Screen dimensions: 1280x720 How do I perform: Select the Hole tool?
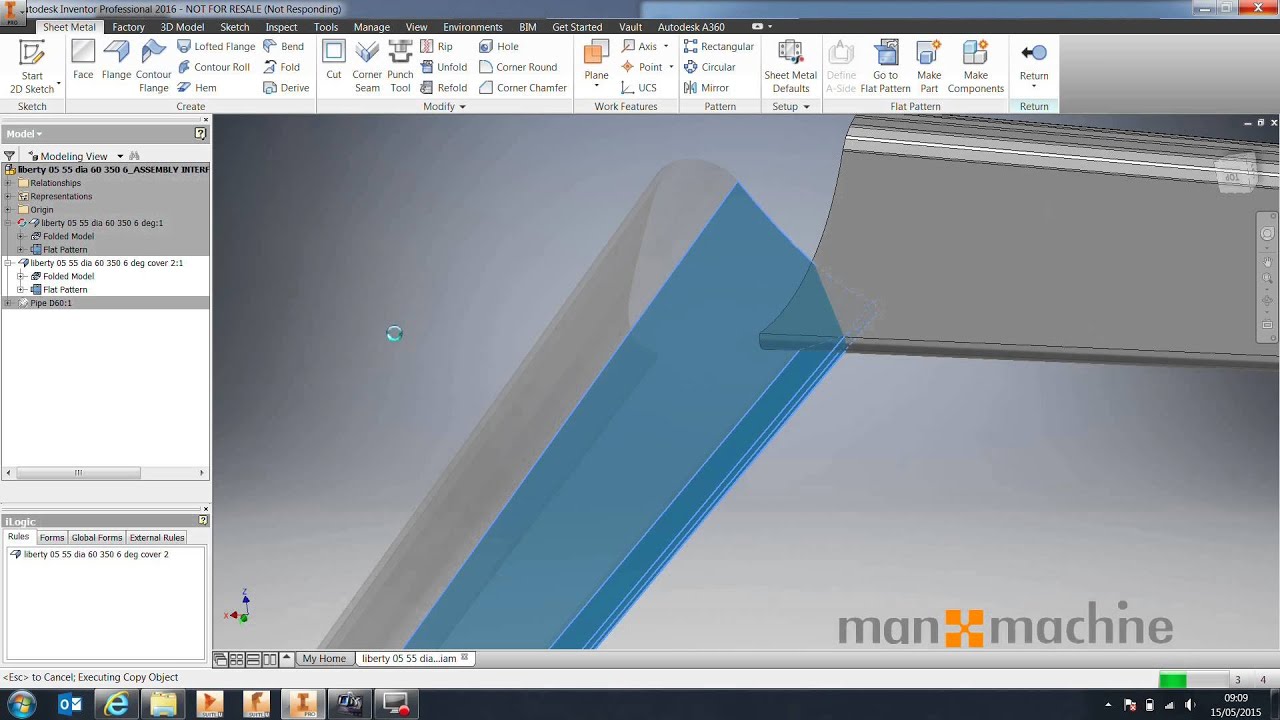pos(499,46)
